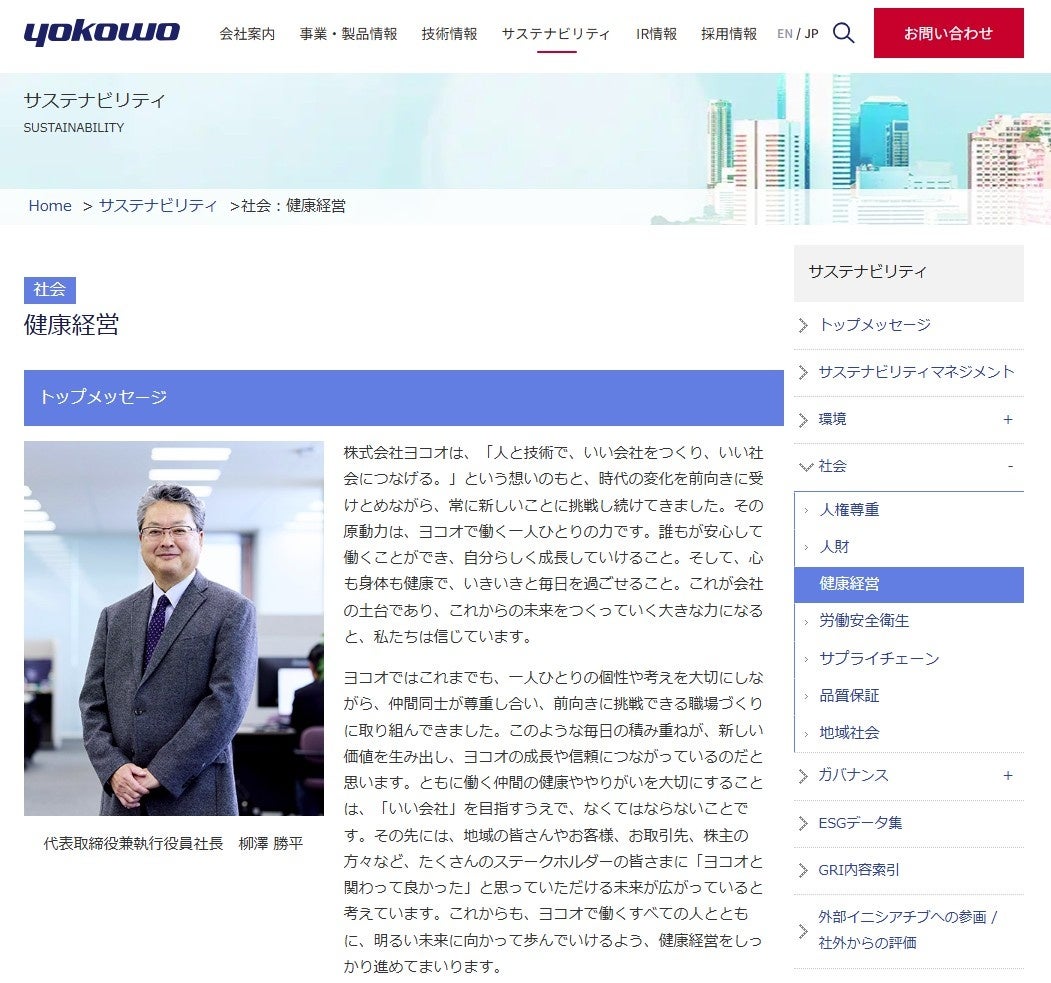Viewport: 1051px width, 983px height.
Task: Open sidebar トップメッセージ link
Action: pos(875,325)
